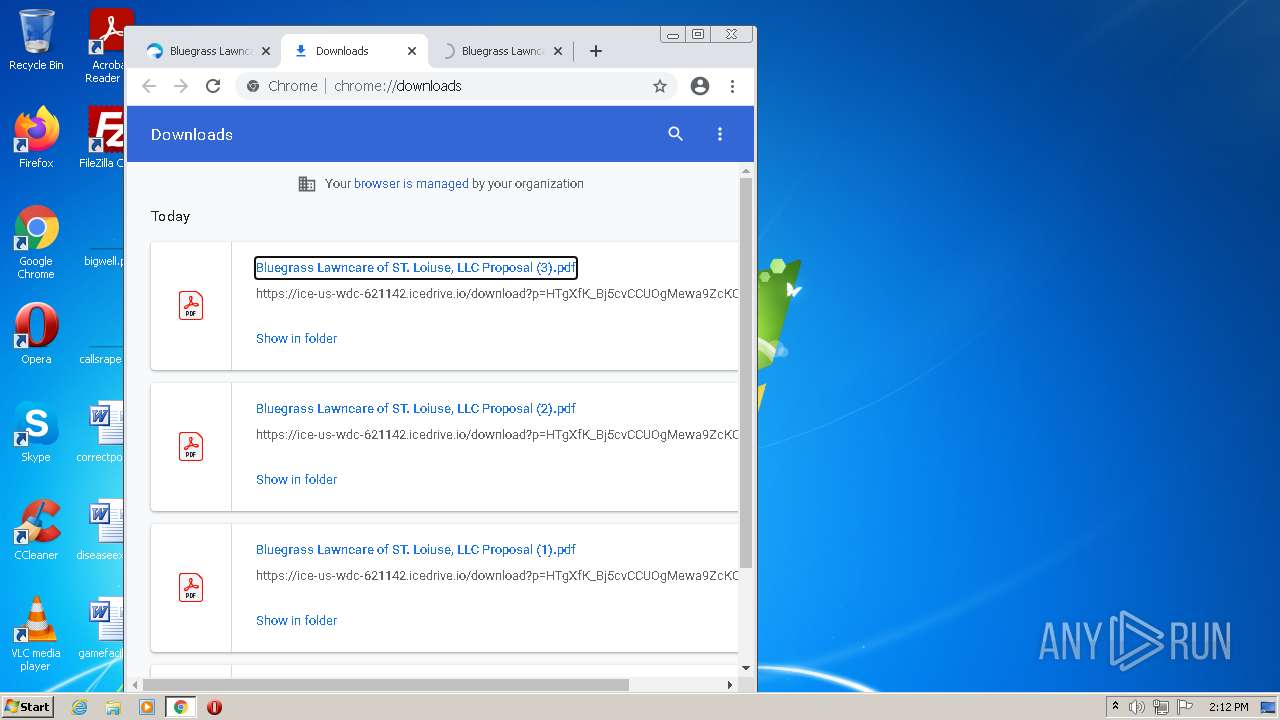The height and width of the screenshot is (720, 1280).
Task: Show hidden system tray icons
Action: (1115, 707)
